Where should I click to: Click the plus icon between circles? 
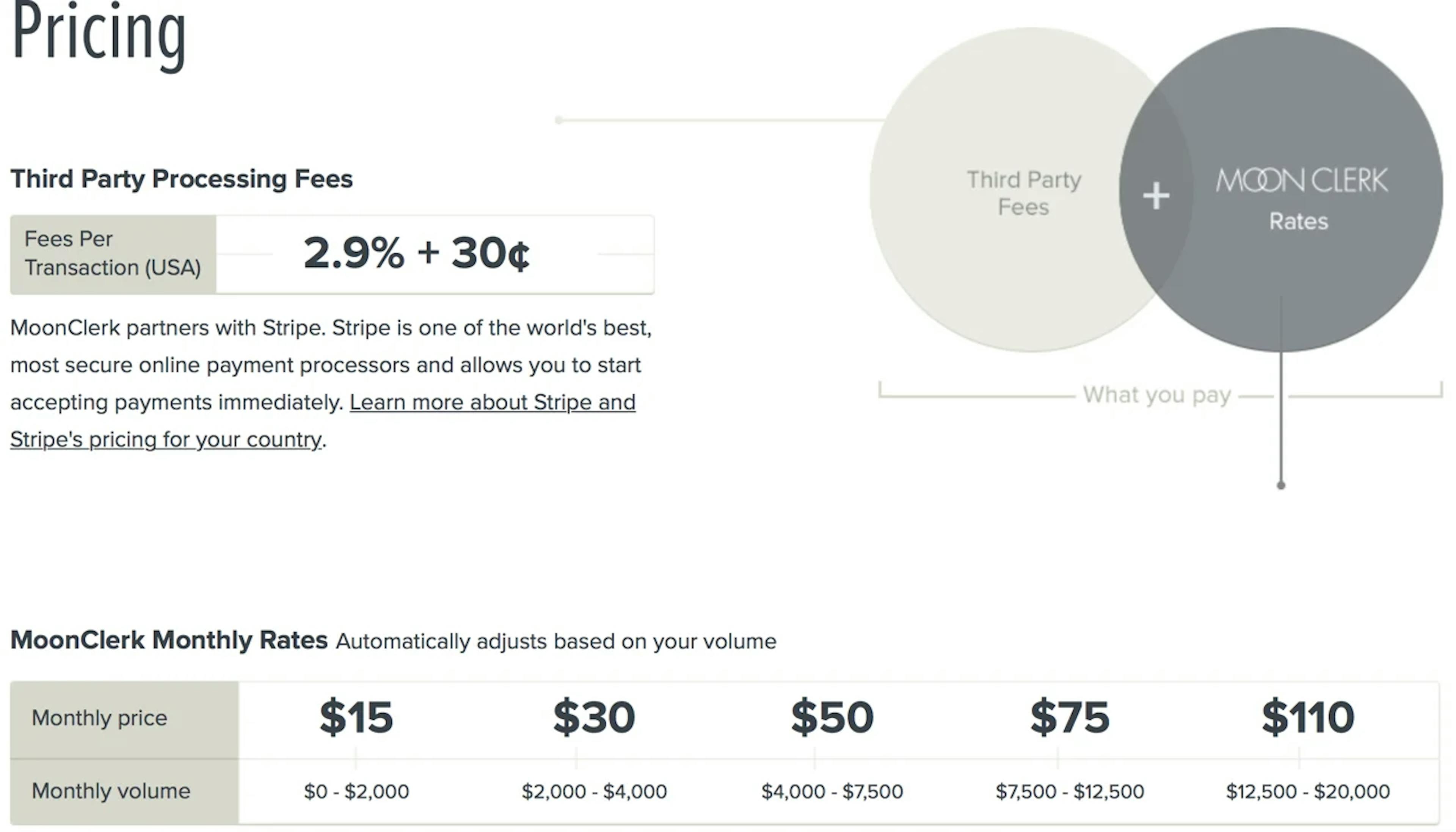1156,196
